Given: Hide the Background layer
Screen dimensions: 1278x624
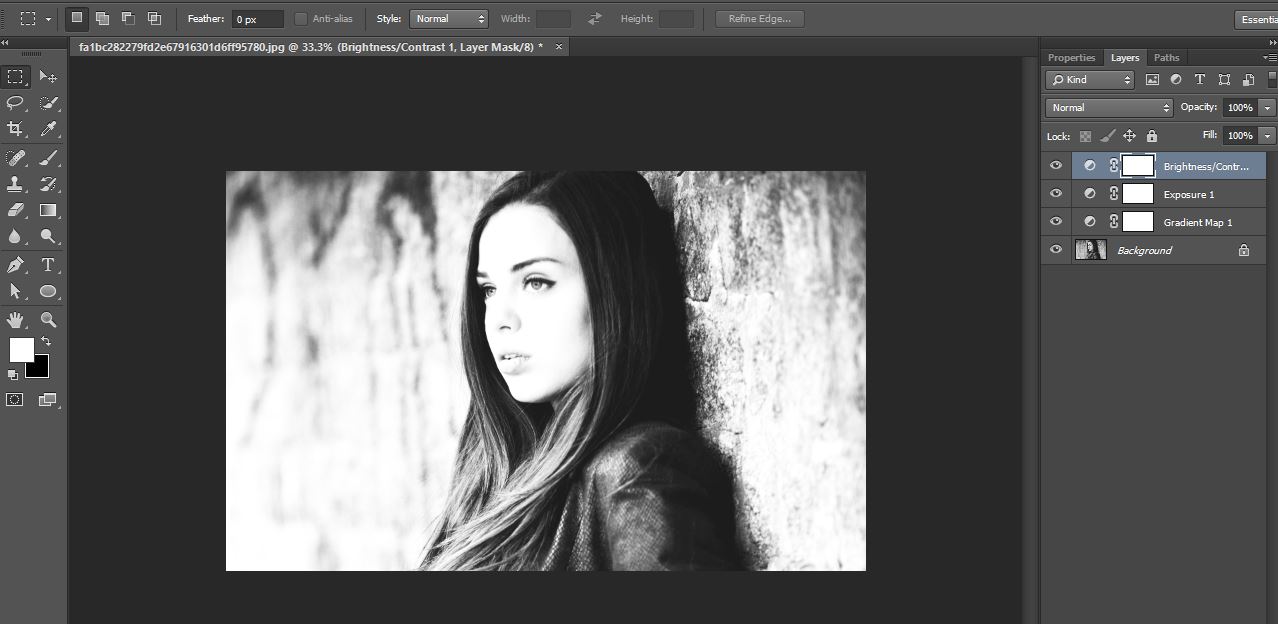Looking at the screenshot, I should [1056, 250].
